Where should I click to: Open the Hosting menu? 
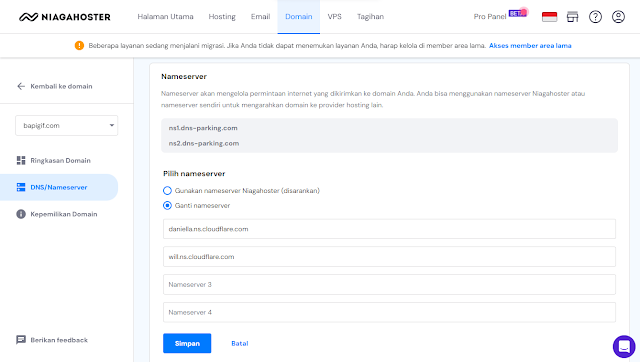222,17
